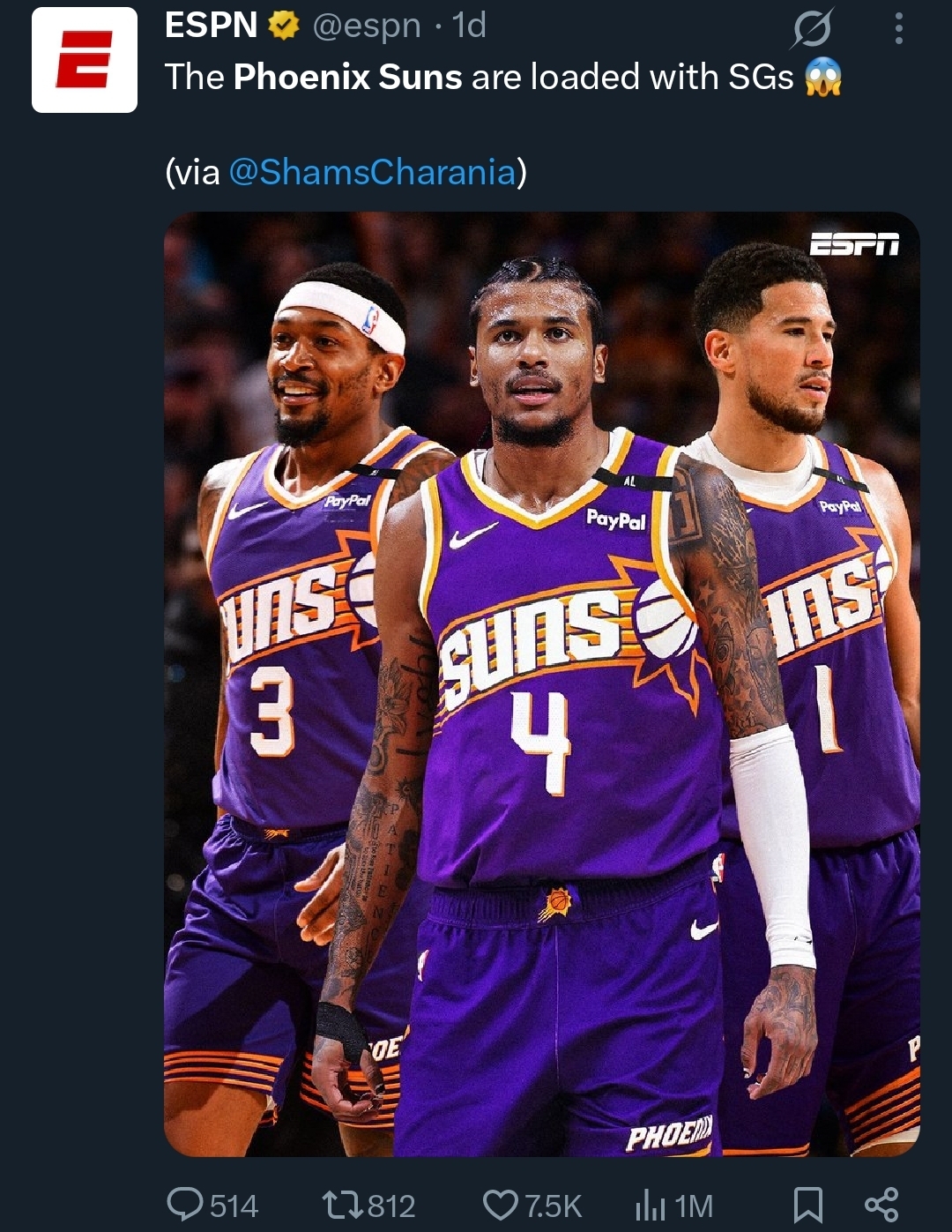The image size is (952, 1232).
Task: Share the tweet via share icon
Action: (881, 1205)
